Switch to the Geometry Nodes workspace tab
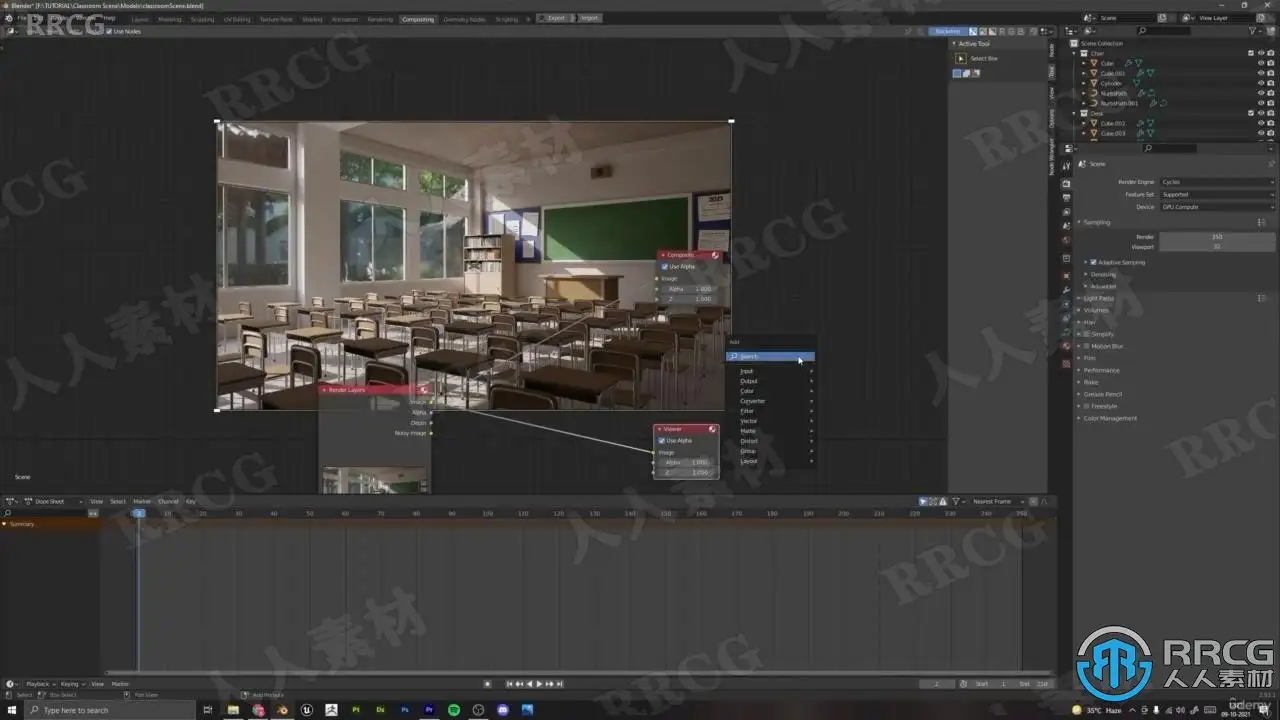This screenshot has height=720, width=1280. coord(464,18)
